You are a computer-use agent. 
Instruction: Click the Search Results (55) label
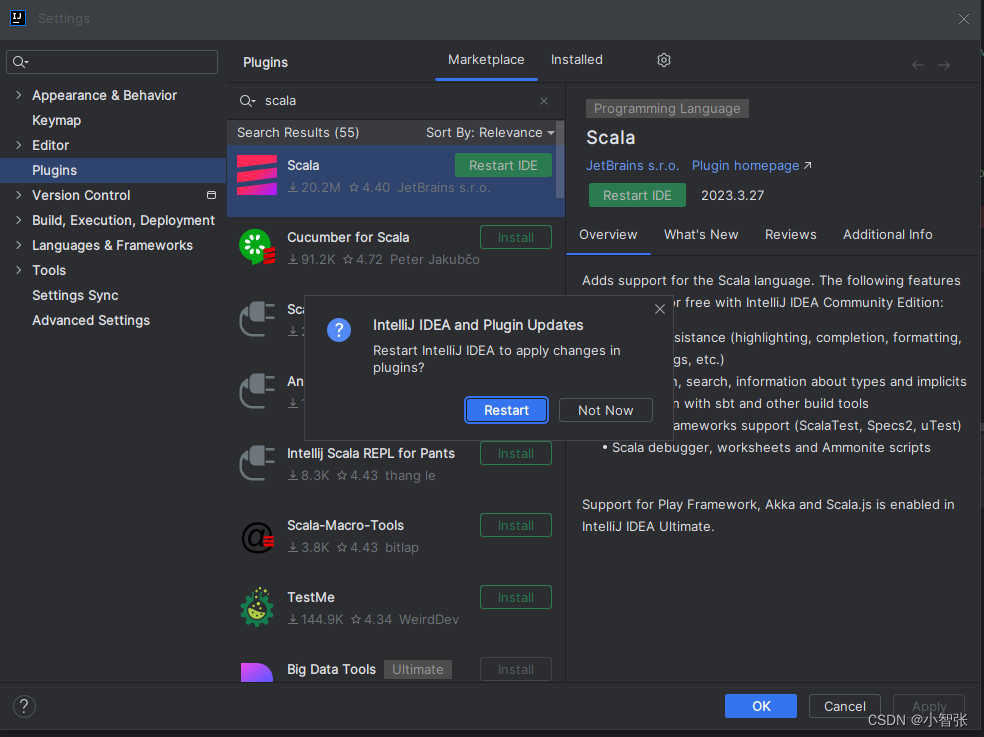(298, 132)
